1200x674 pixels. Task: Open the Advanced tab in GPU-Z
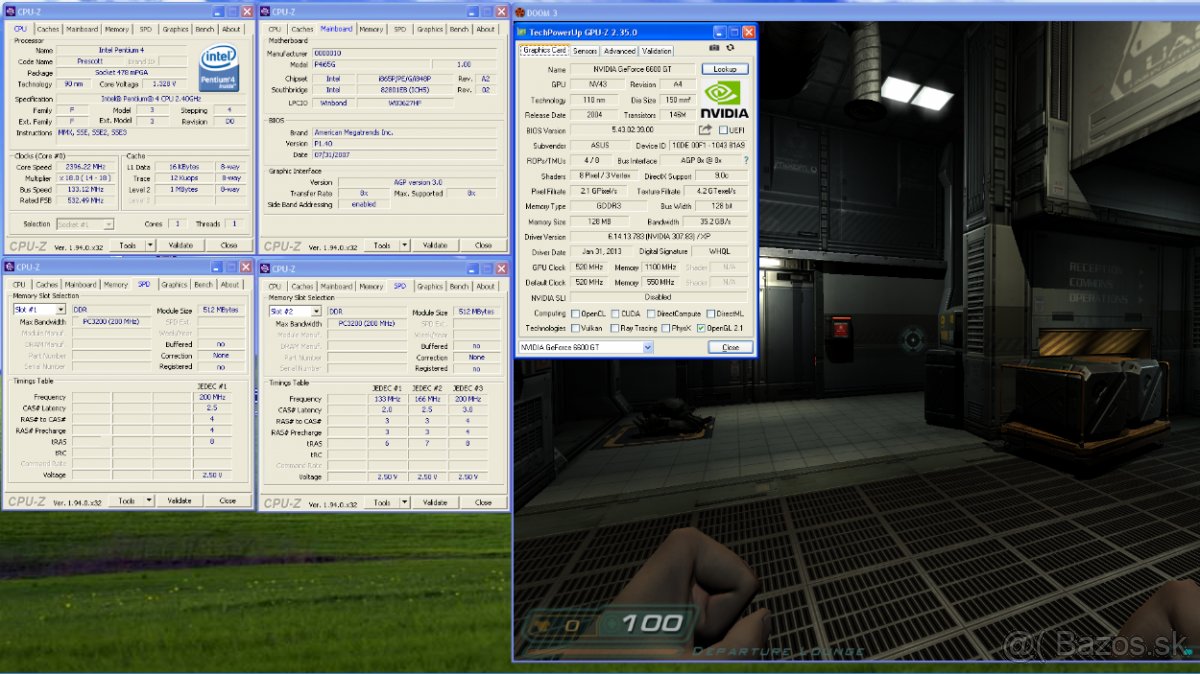pos(619,51)
